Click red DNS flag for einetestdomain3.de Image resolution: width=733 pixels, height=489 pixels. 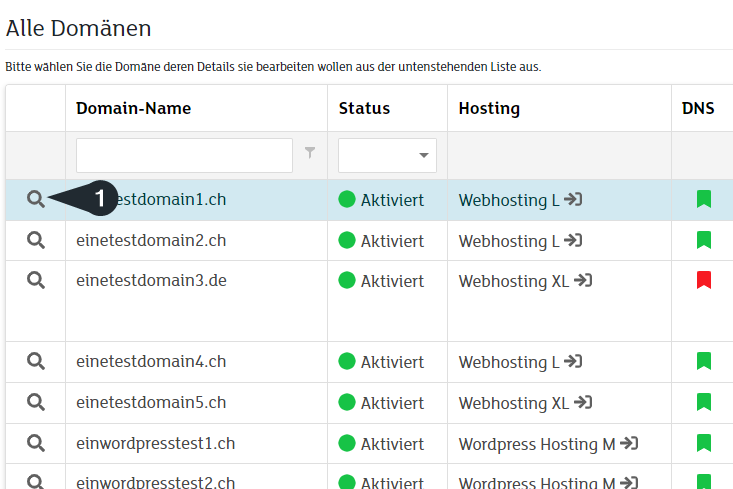pyautogui.click(x=704, y=280)
